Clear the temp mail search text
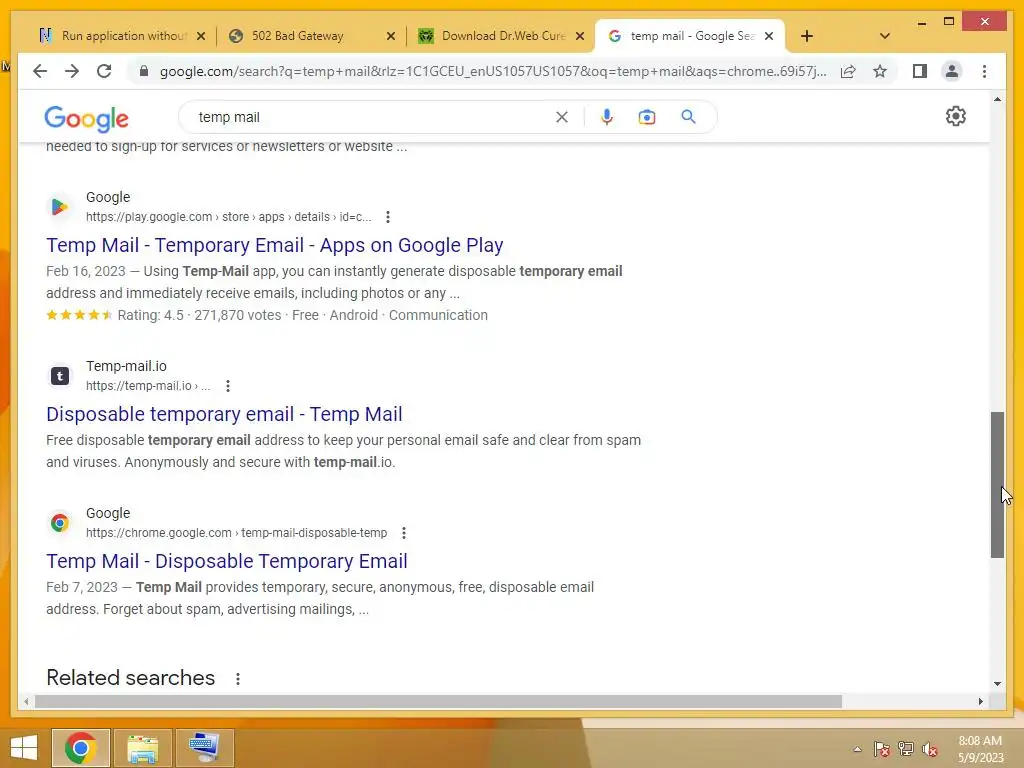 [x=562, y=117]
